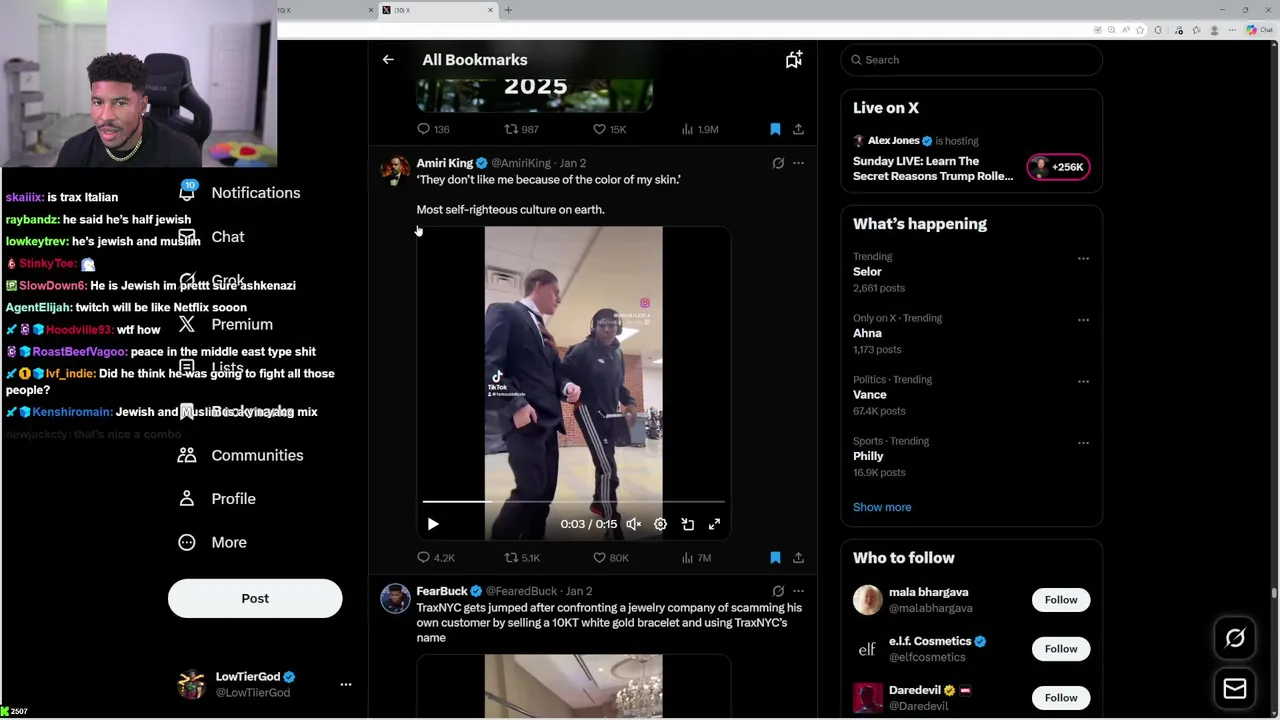Open Alex Jones live space title
Screen dimensions: 1280x720
(933, 168)
